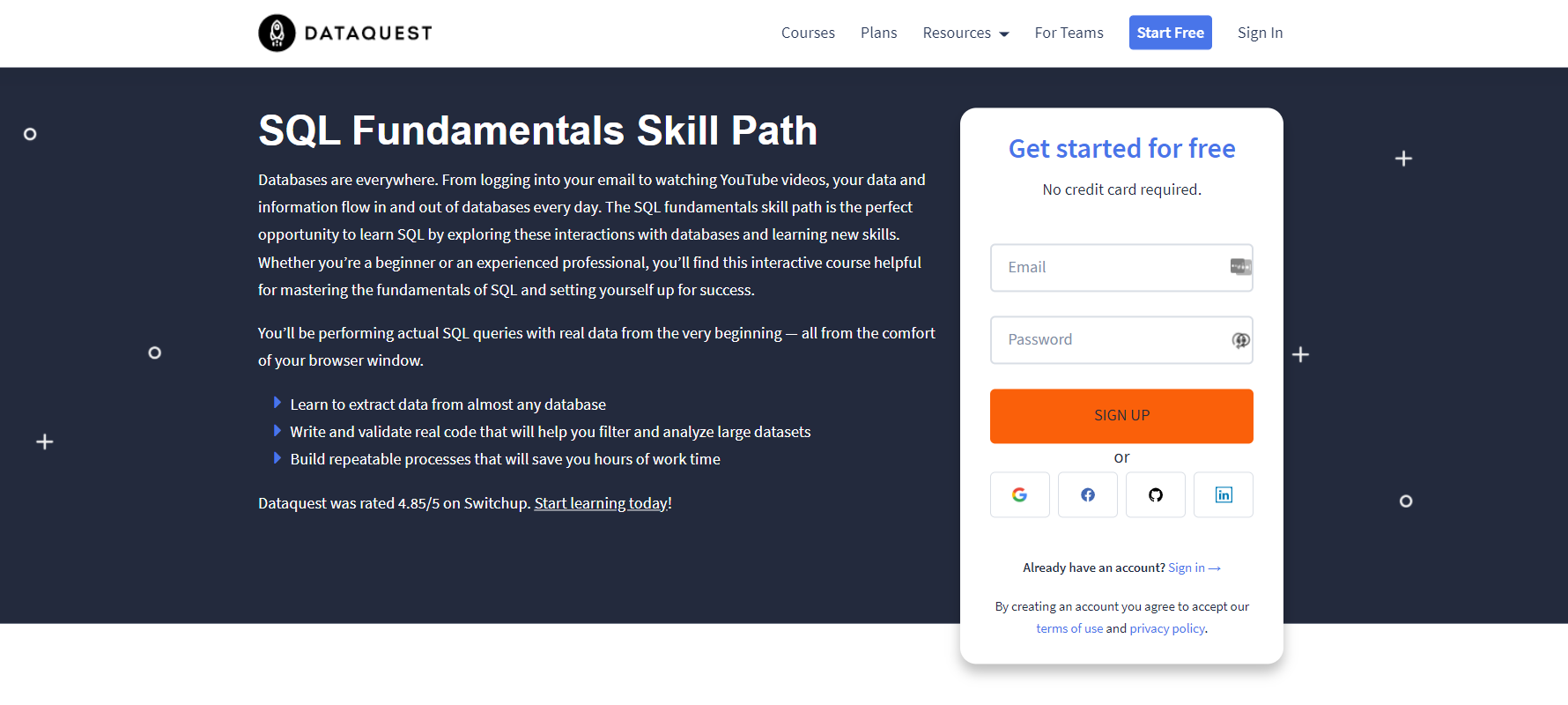This screenshot has width=1568, height=705.
Task: Click 'Build repeatable processes' bullet text
Action: [505, 459]
